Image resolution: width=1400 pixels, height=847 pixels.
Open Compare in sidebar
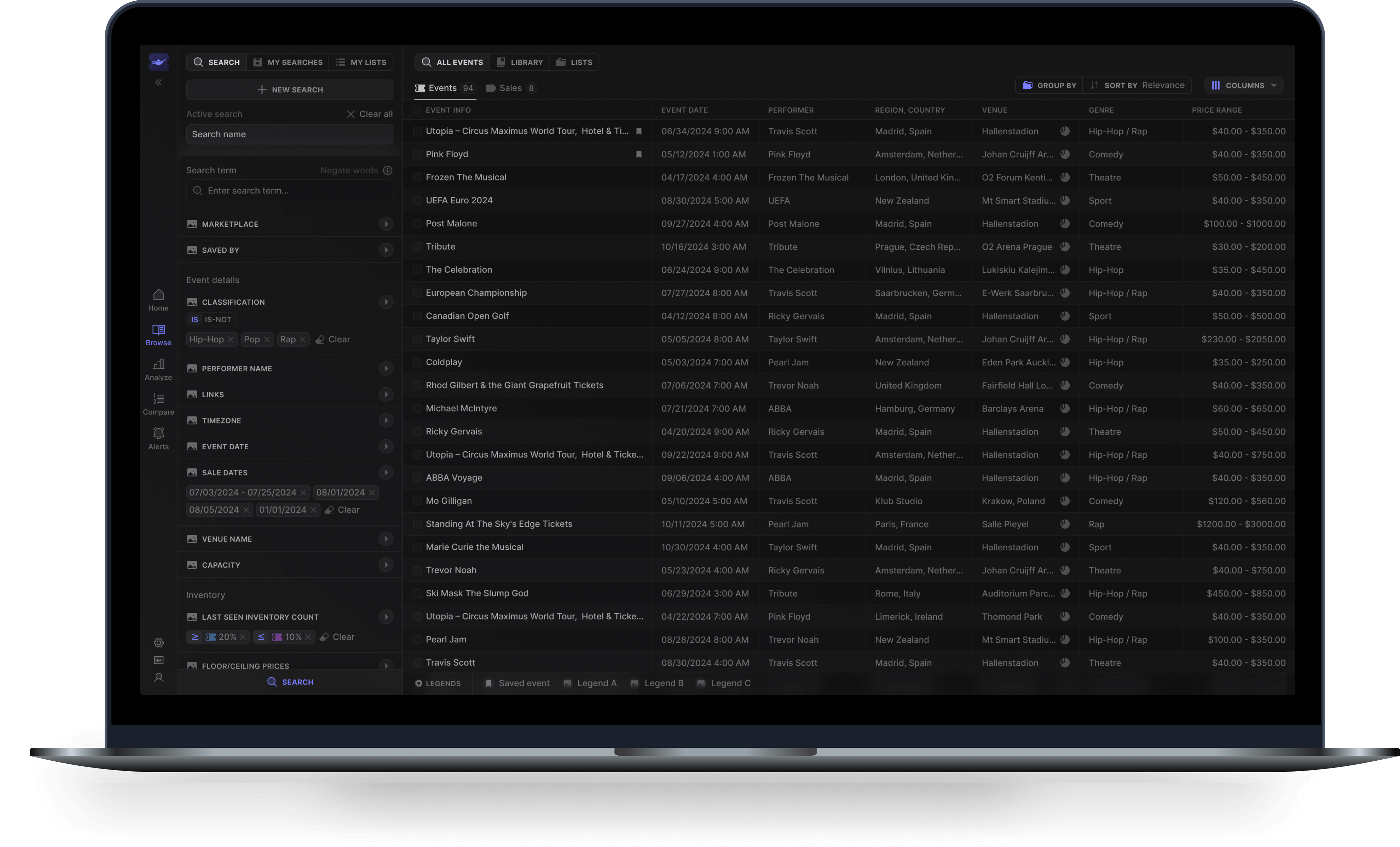(x=159, y=404)
